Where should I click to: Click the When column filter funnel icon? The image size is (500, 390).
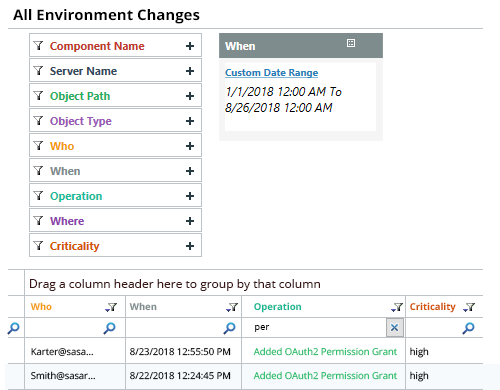pyautogui.click(x=232, y=307)
